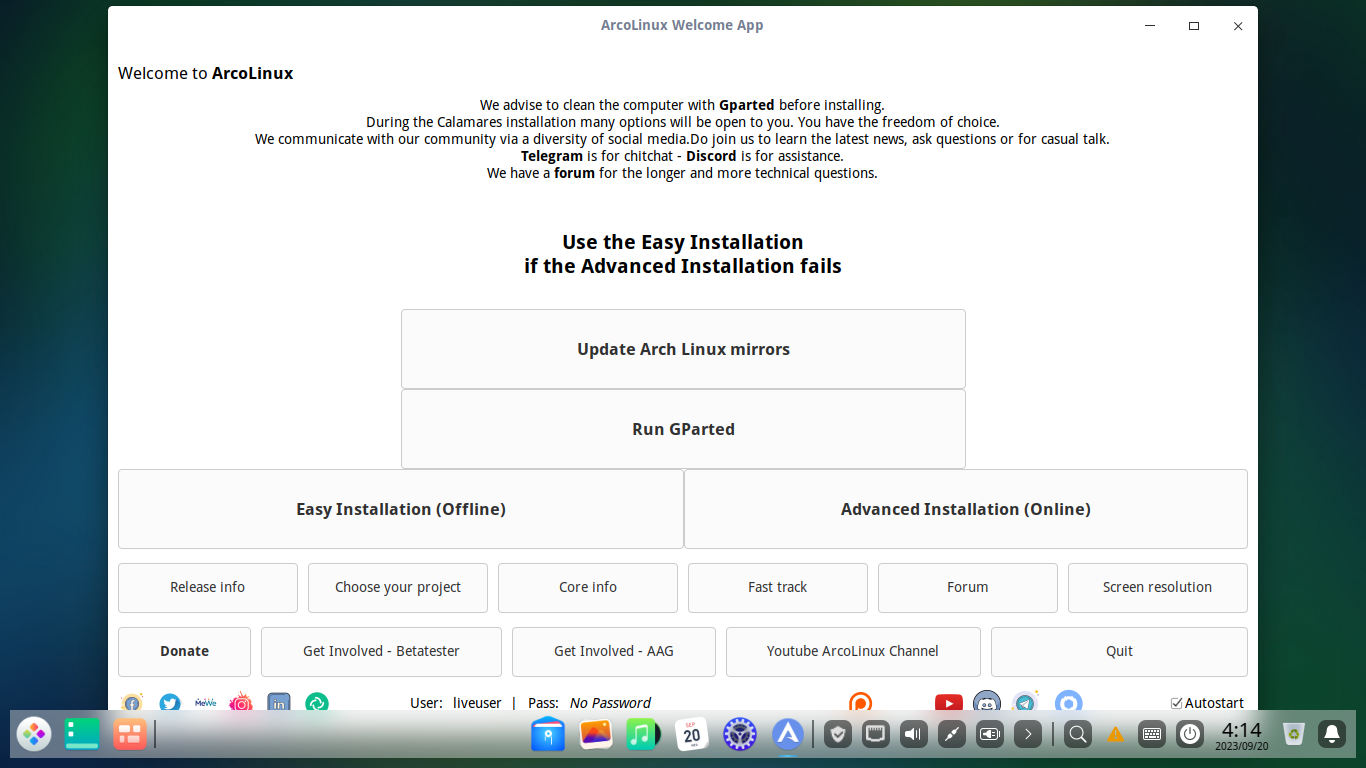Maximize the ArcoLinux Welcome App window
Image resolution: width=1366 pixels, height=768 pixels.
point(1193,26)
